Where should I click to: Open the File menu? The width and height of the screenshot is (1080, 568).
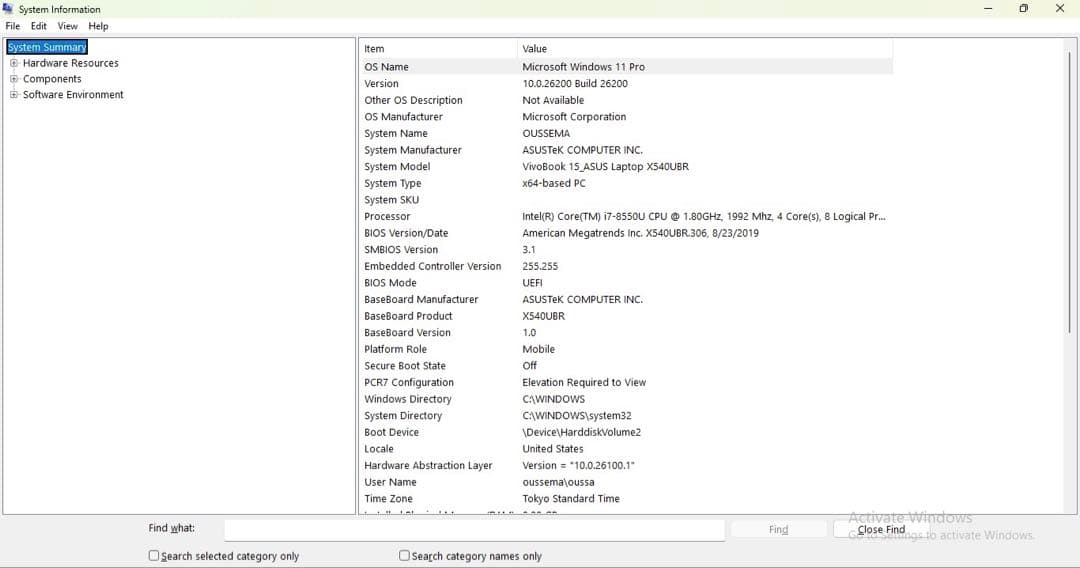12,26
